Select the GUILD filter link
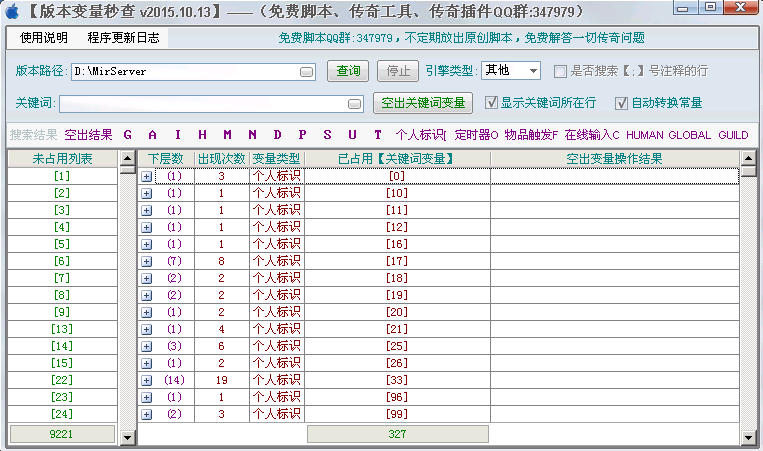763x451 pixels. tap(733, 135)
